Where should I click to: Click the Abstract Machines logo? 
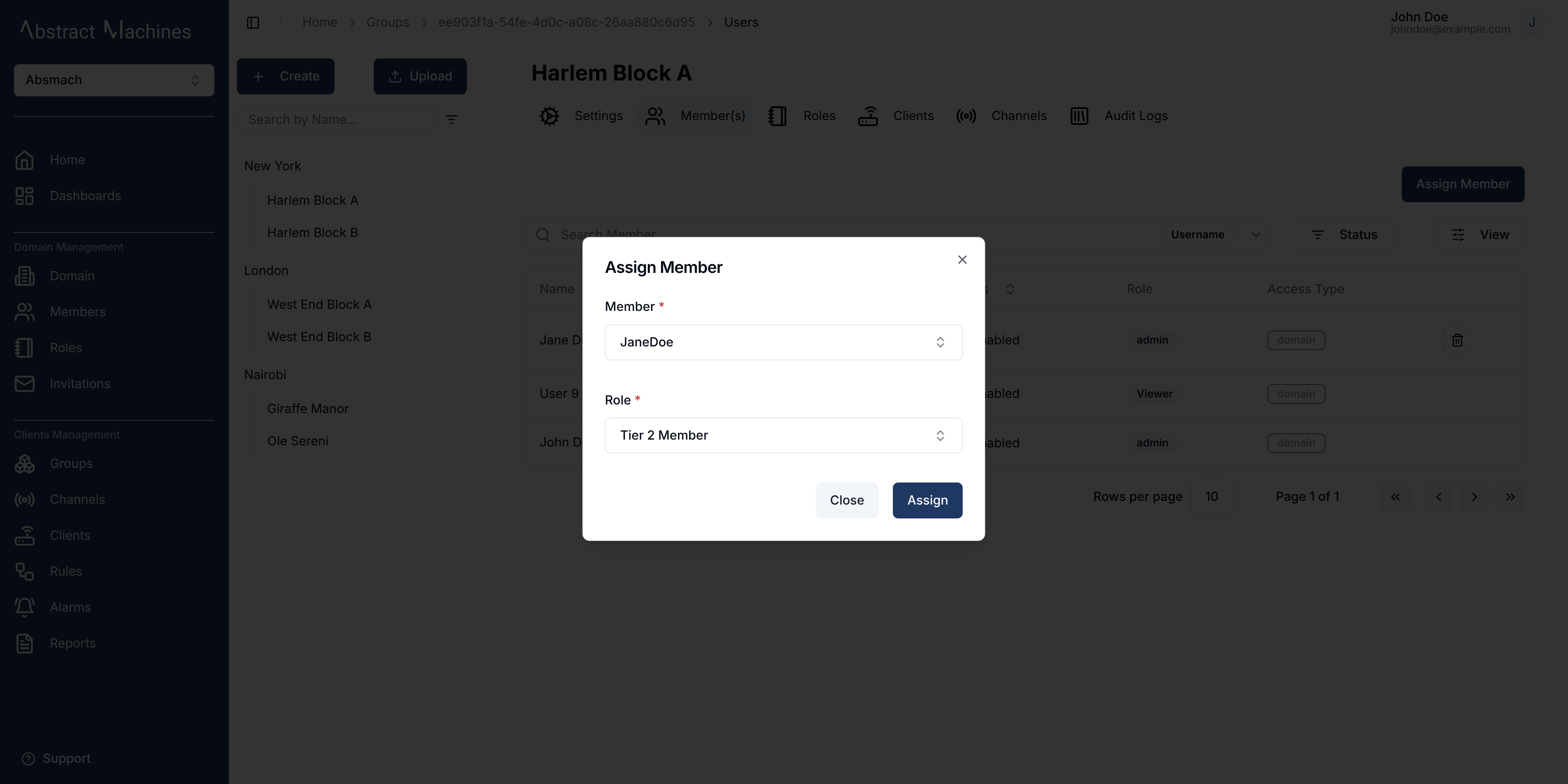pyautogui.click(x=105, y=29)
